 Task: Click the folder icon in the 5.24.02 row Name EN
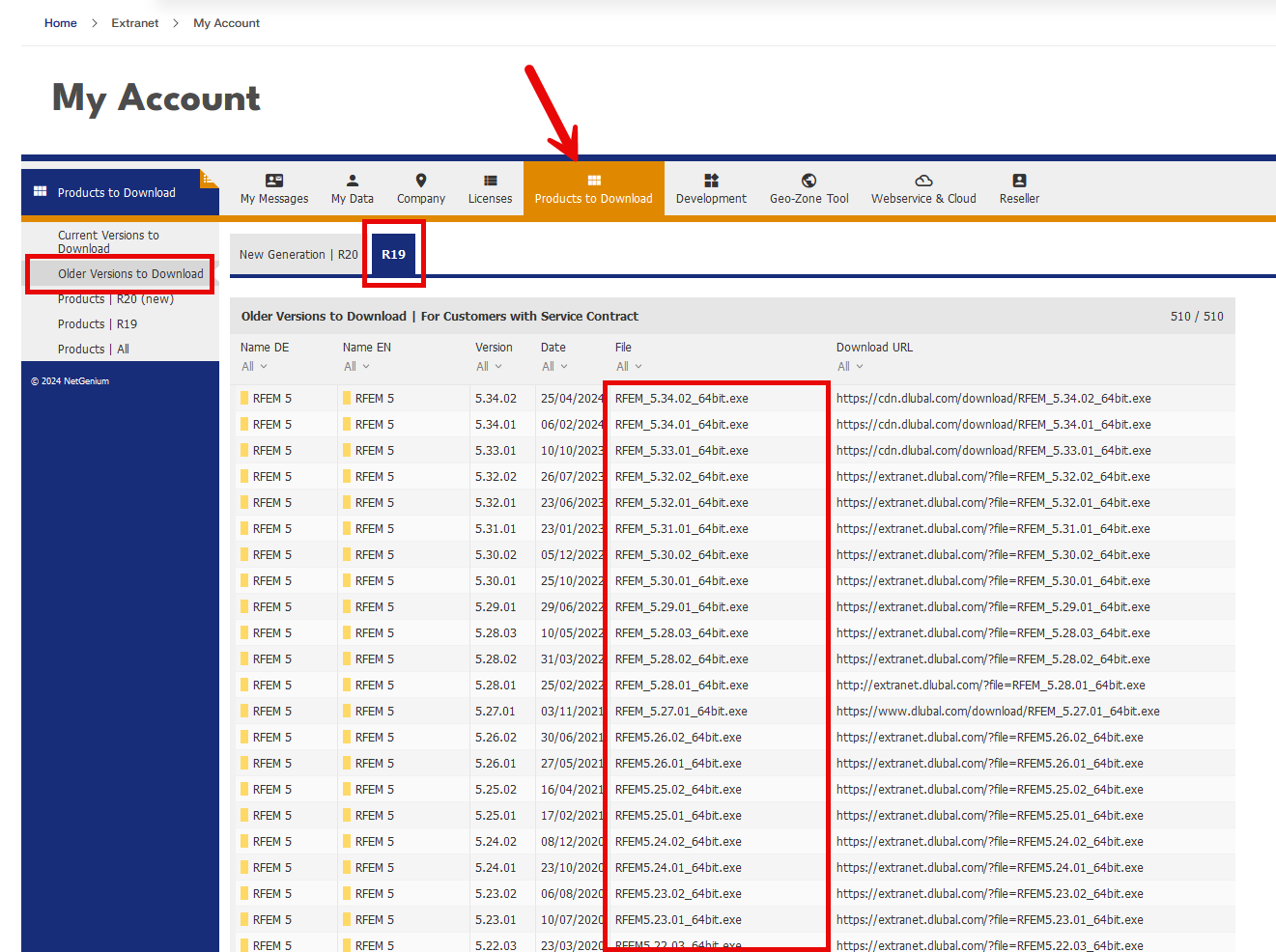pos(347,841)
